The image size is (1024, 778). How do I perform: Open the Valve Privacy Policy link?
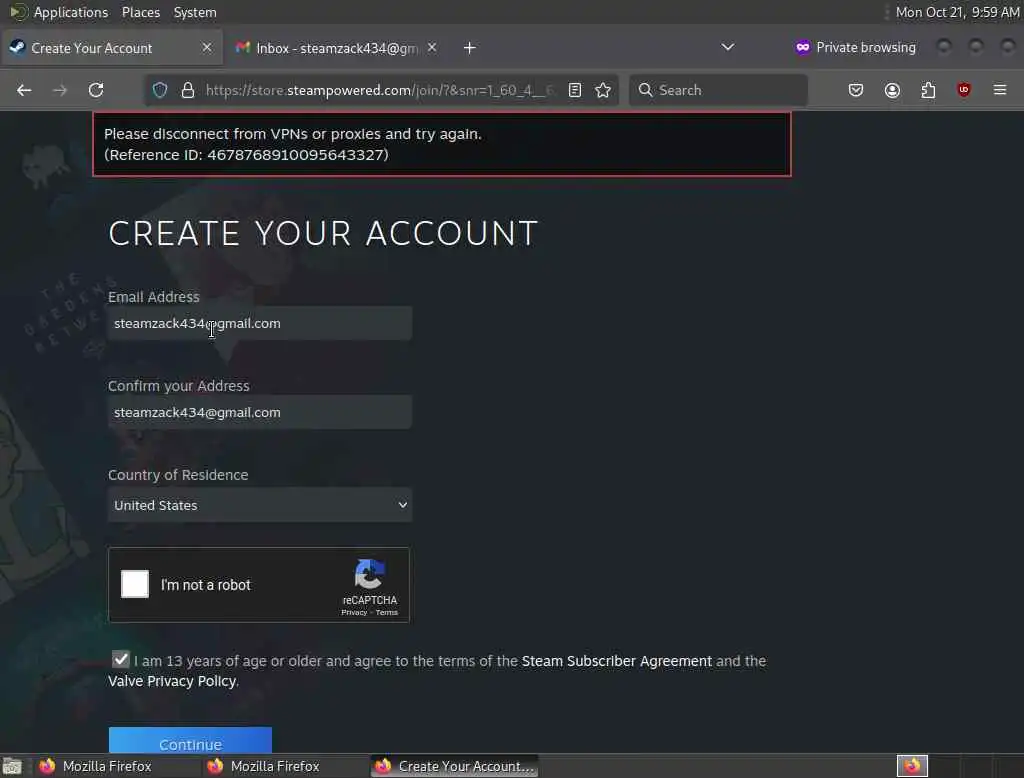[172, 681]
